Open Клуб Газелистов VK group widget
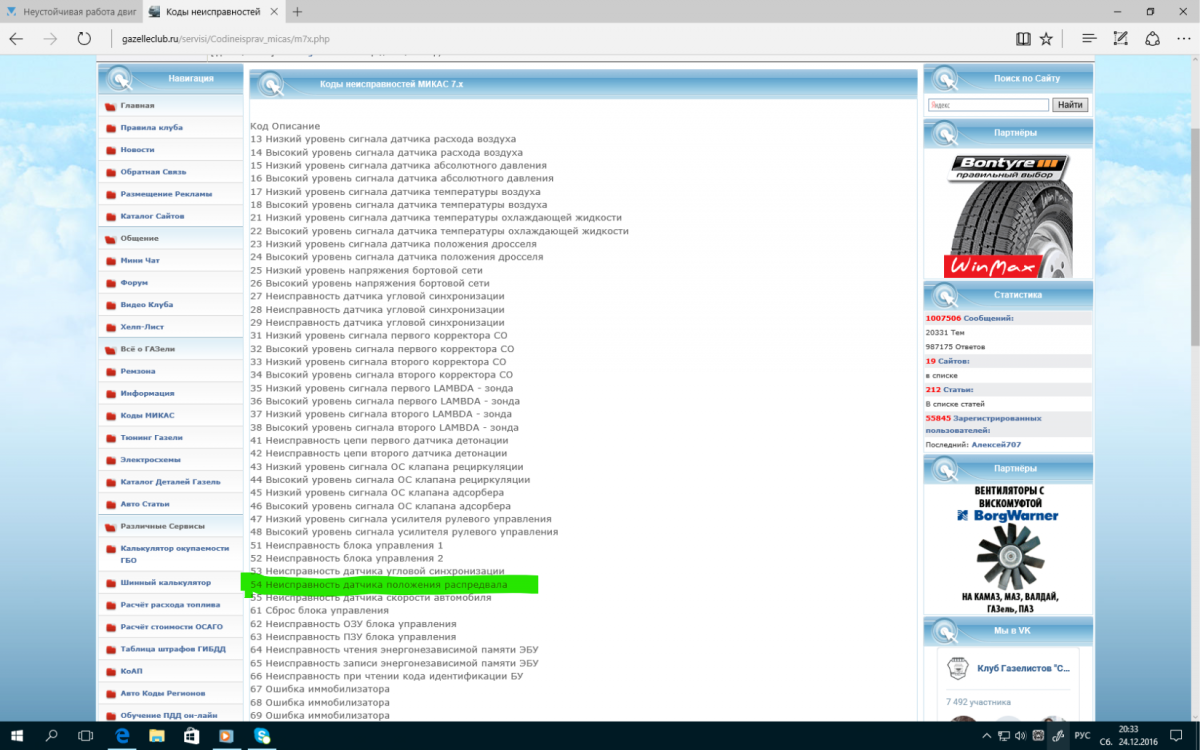 click(1022, 668)
